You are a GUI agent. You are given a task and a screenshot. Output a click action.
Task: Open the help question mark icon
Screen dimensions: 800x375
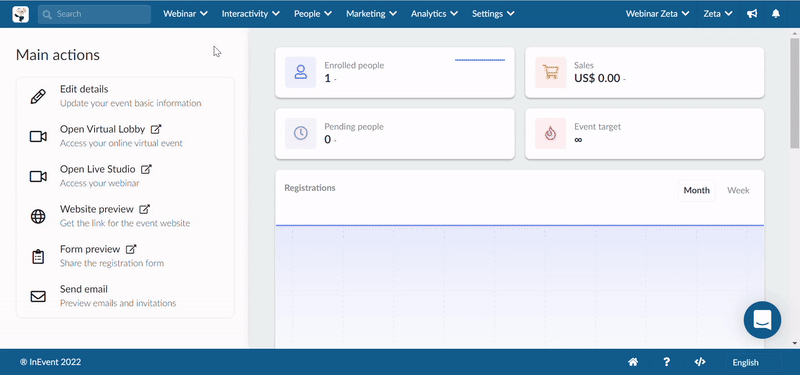click(666, 362)
